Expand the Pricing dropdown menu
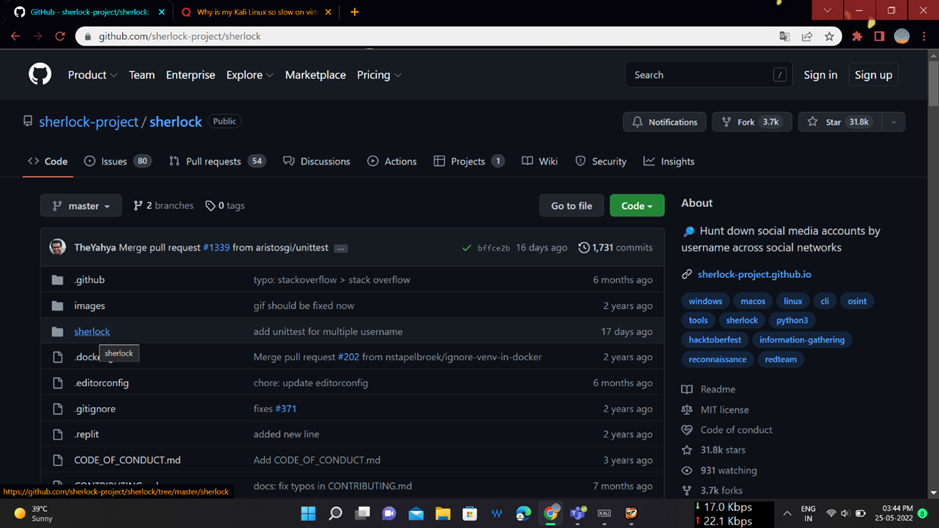 379,75
